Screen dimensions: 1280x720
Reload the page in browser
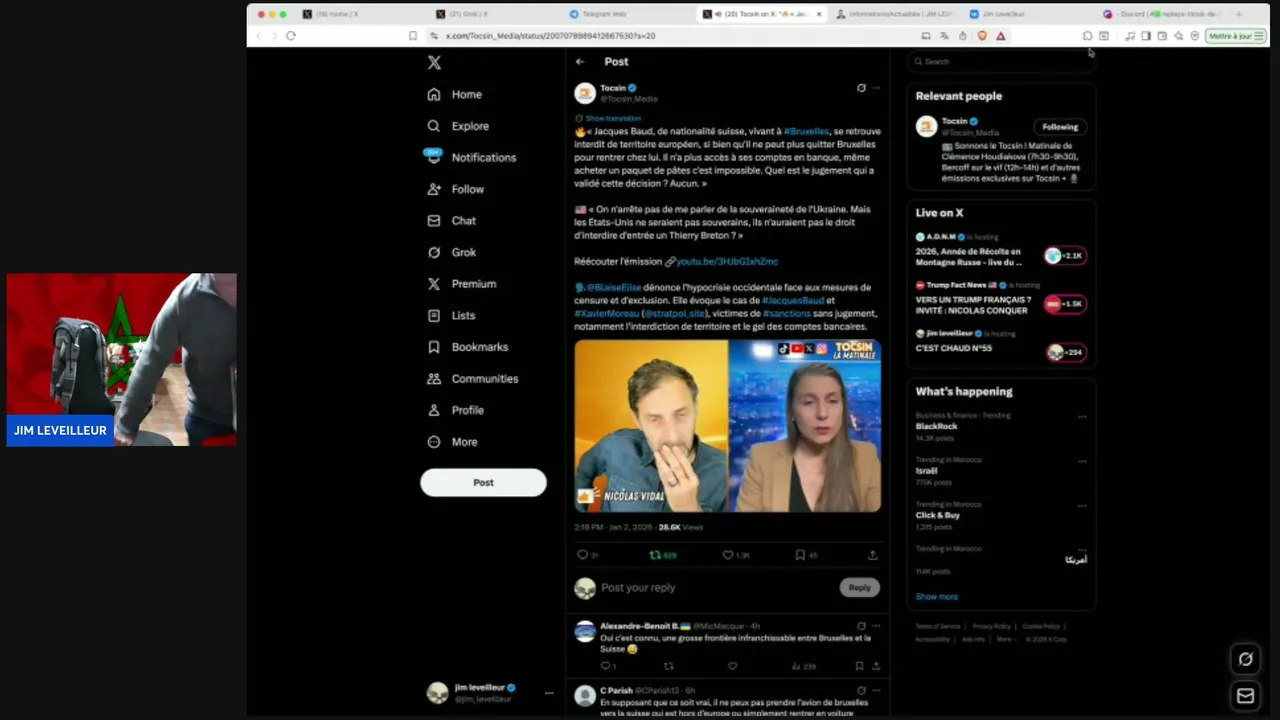291,36
